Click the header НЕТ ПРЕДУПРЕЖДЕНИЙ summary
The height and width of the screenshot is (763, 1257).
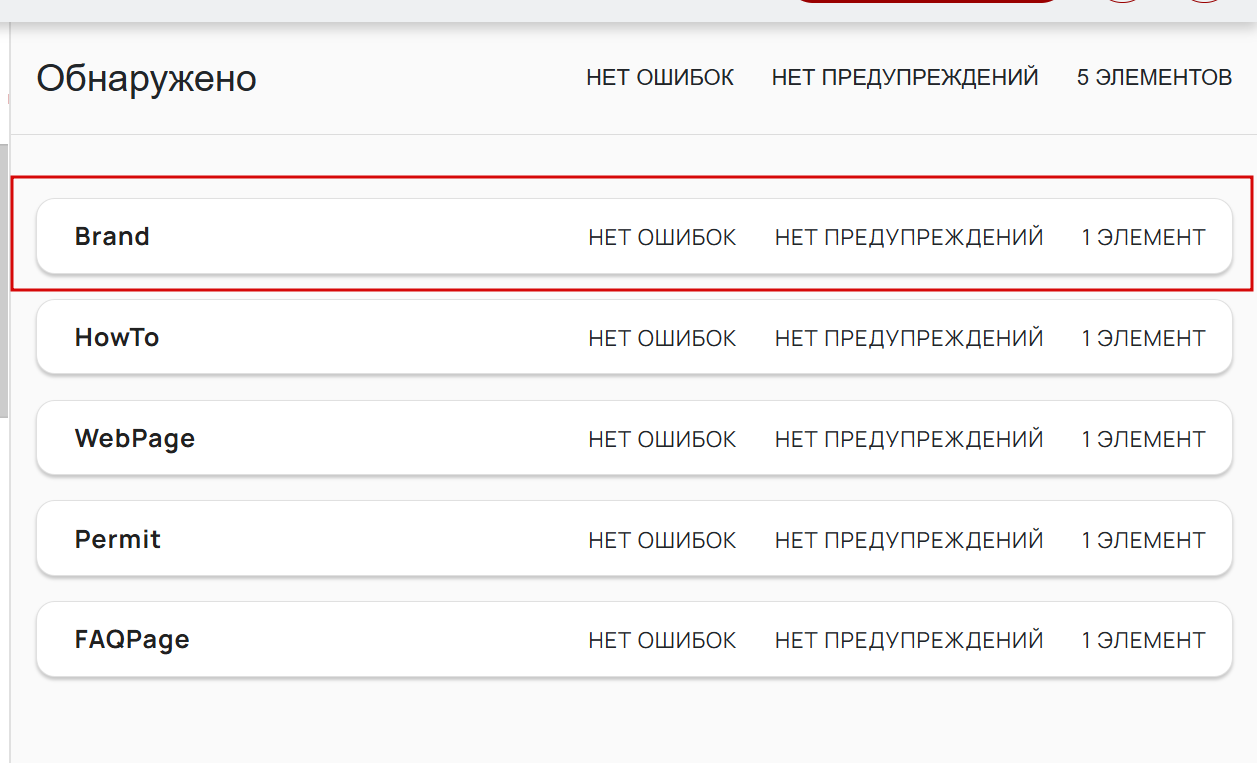905,77
